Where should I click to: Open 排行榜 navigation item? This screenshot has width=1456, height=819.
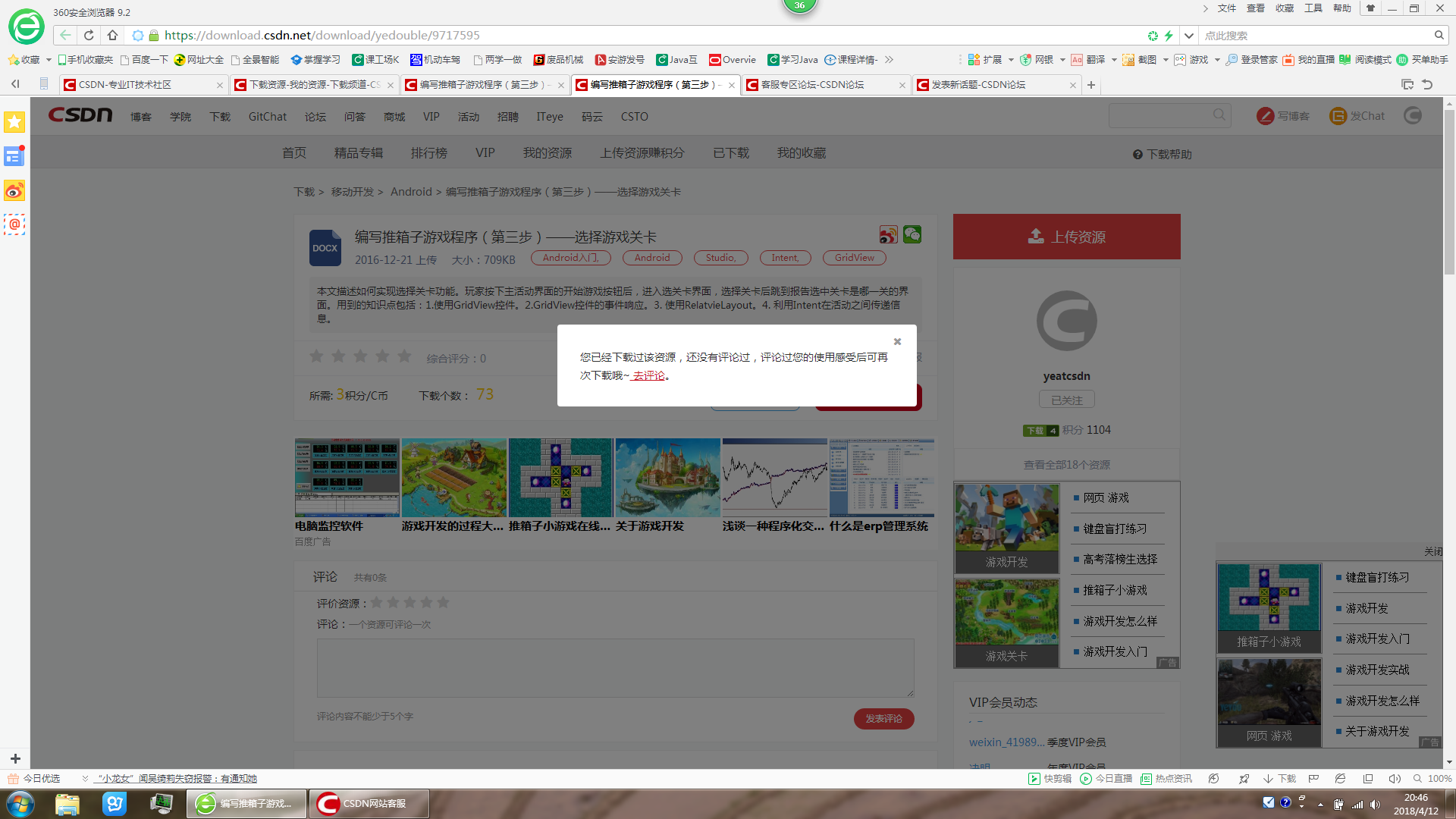(429, 153)
